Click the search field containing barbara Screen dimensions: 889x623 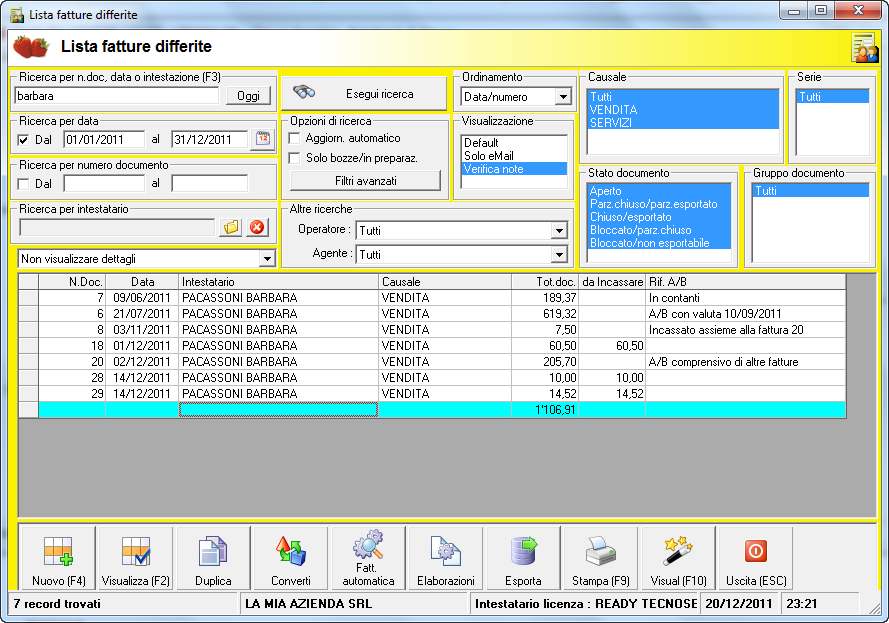[117, 96]
